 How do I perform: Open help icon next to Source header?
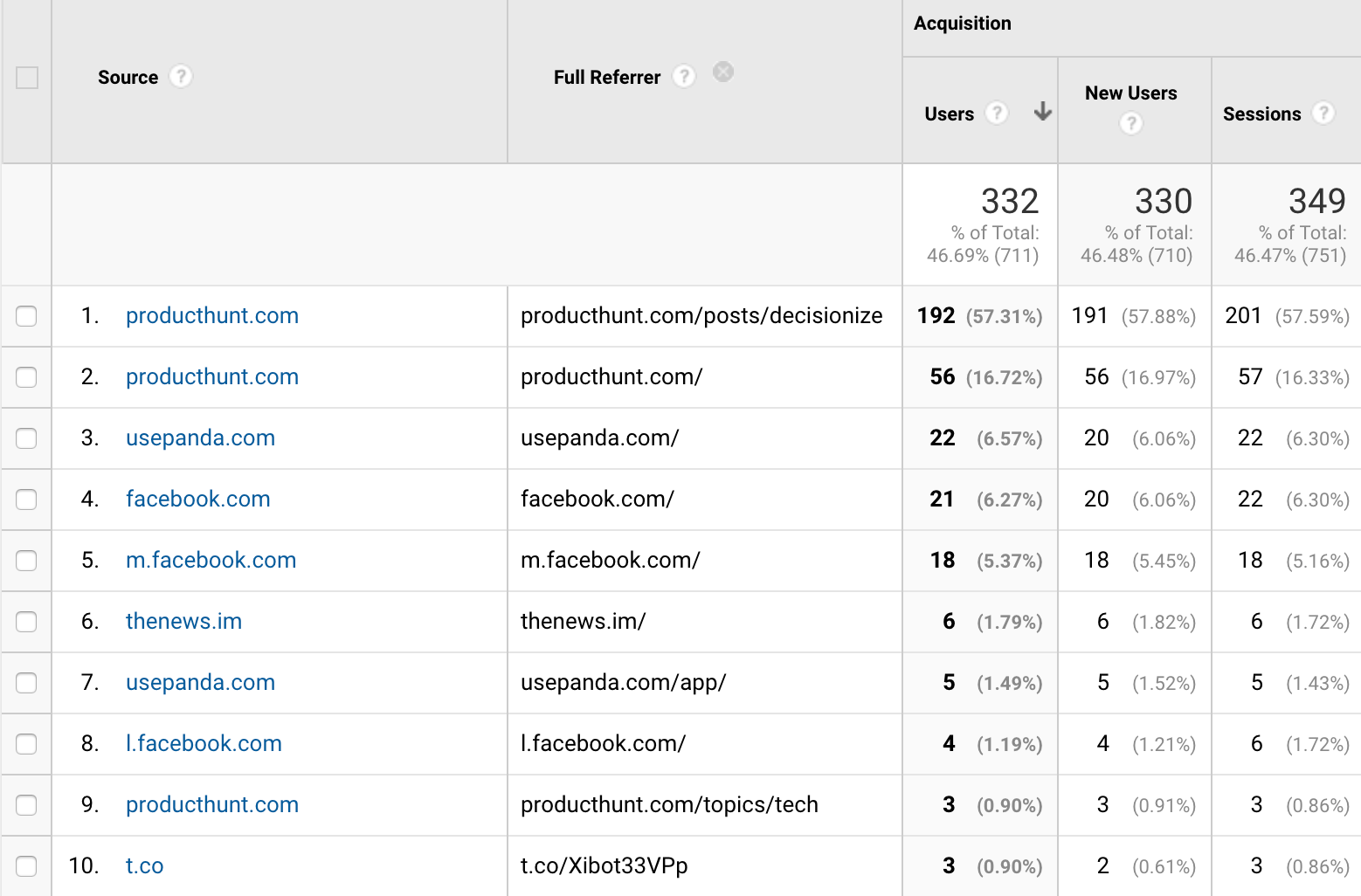(181, 77)
